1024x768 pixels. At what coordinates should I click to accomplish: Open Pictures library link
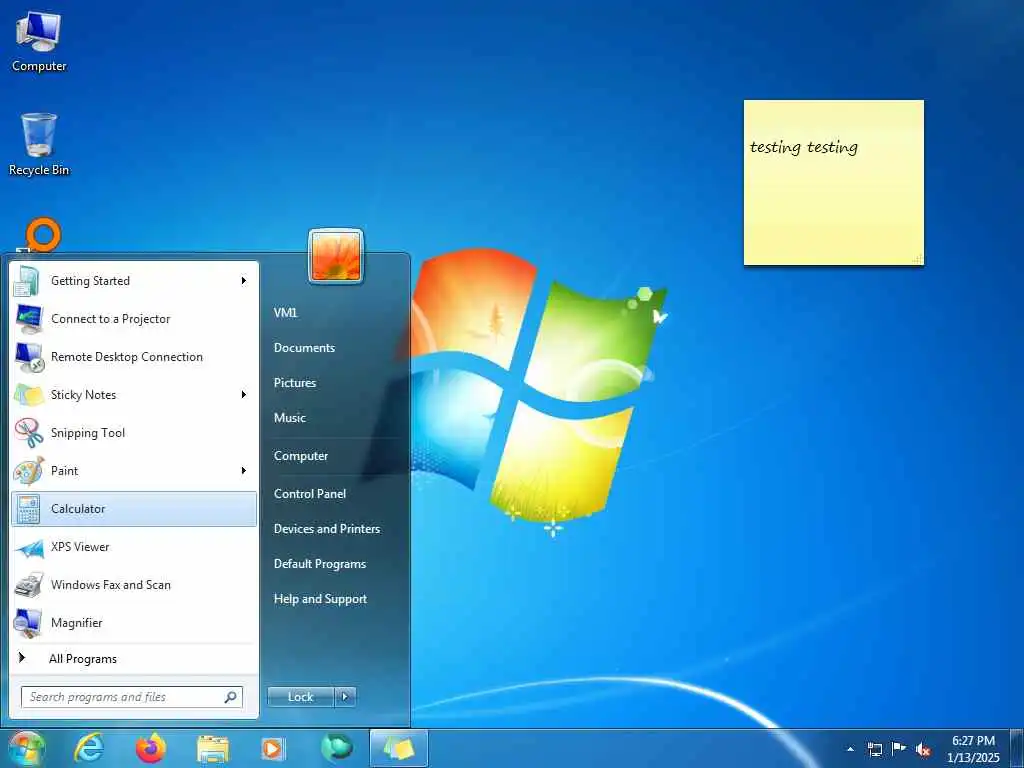[295, 383]
